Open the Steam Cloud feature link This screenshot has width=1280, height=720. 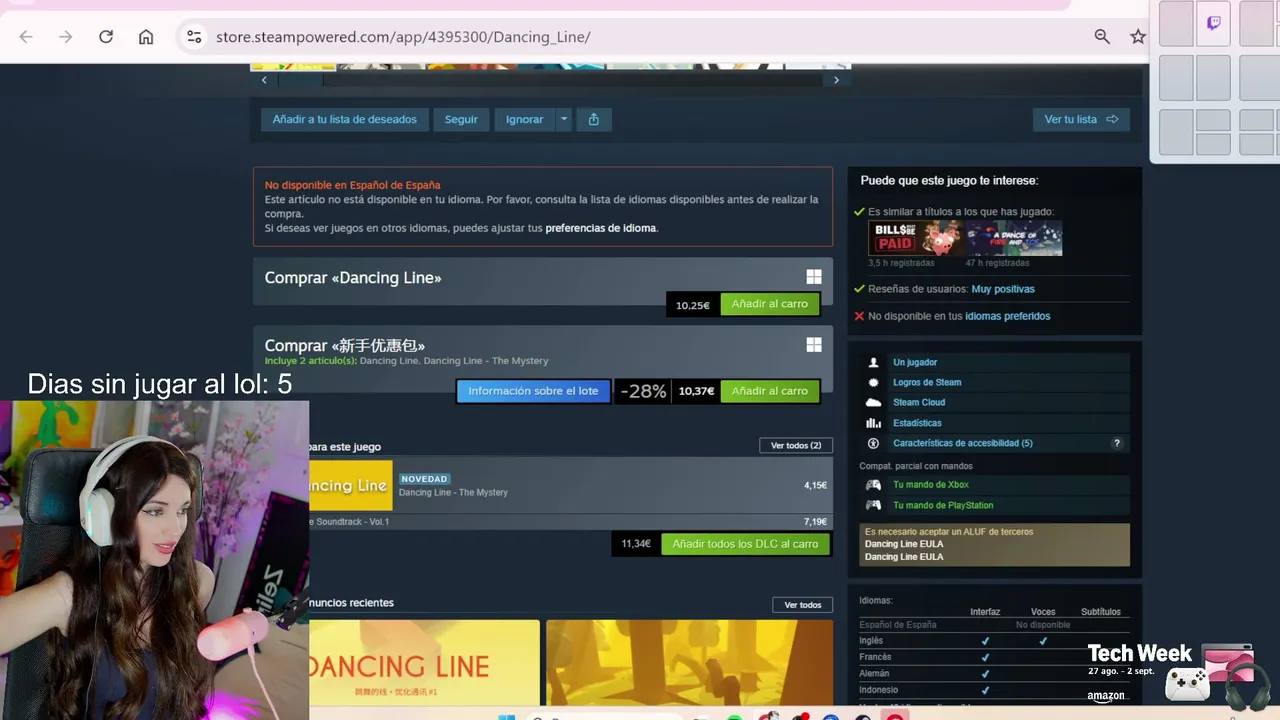[x=919, y=402]
